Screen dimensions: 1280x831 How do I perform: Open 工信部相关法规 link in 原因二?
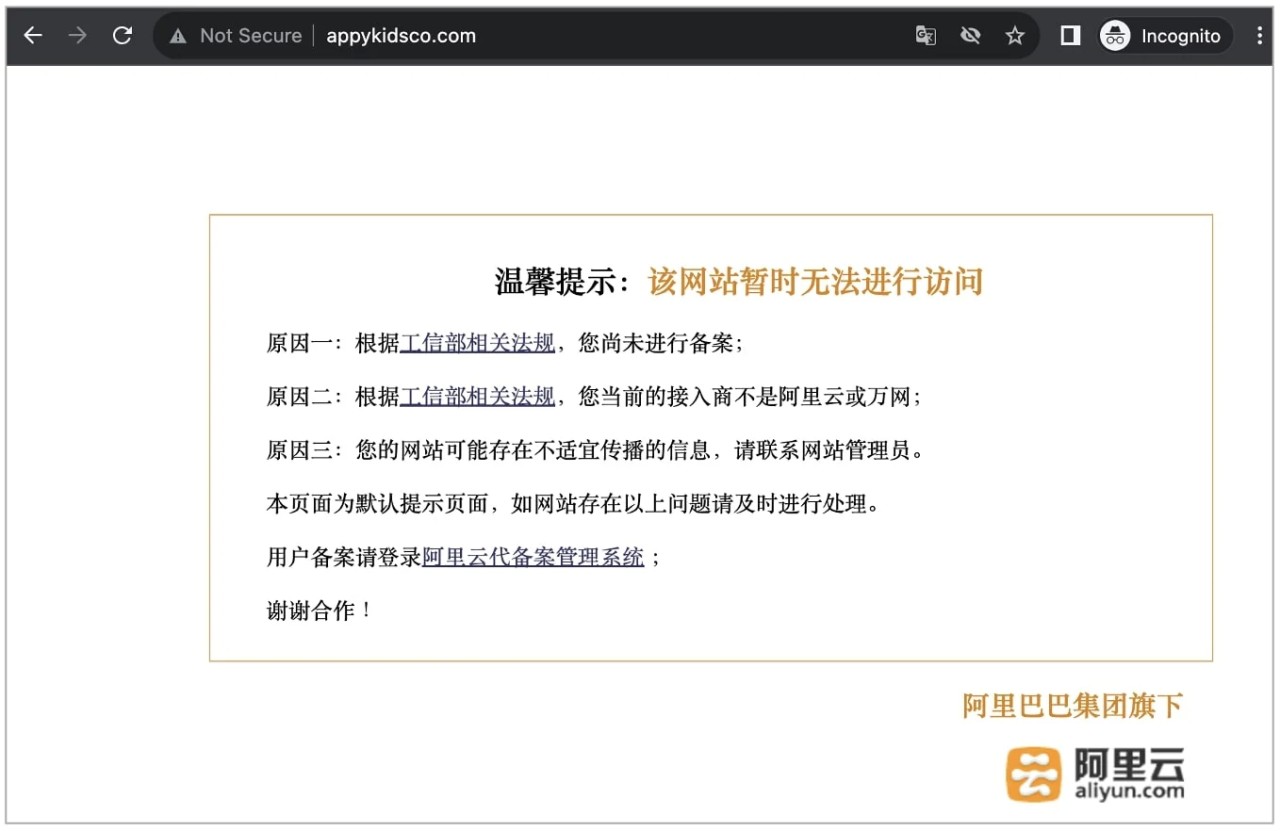click(x=477, y=397)
